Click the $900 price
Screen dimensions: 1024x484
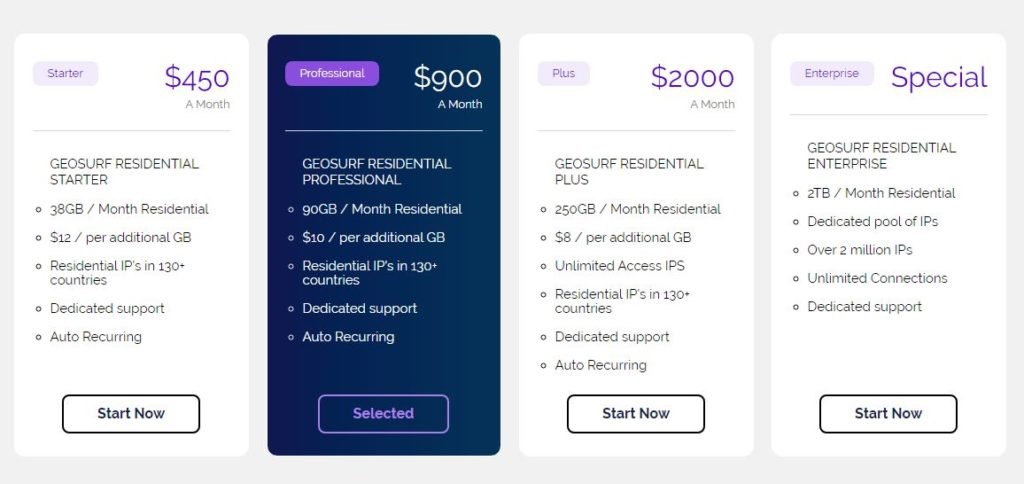coord(448,77)
